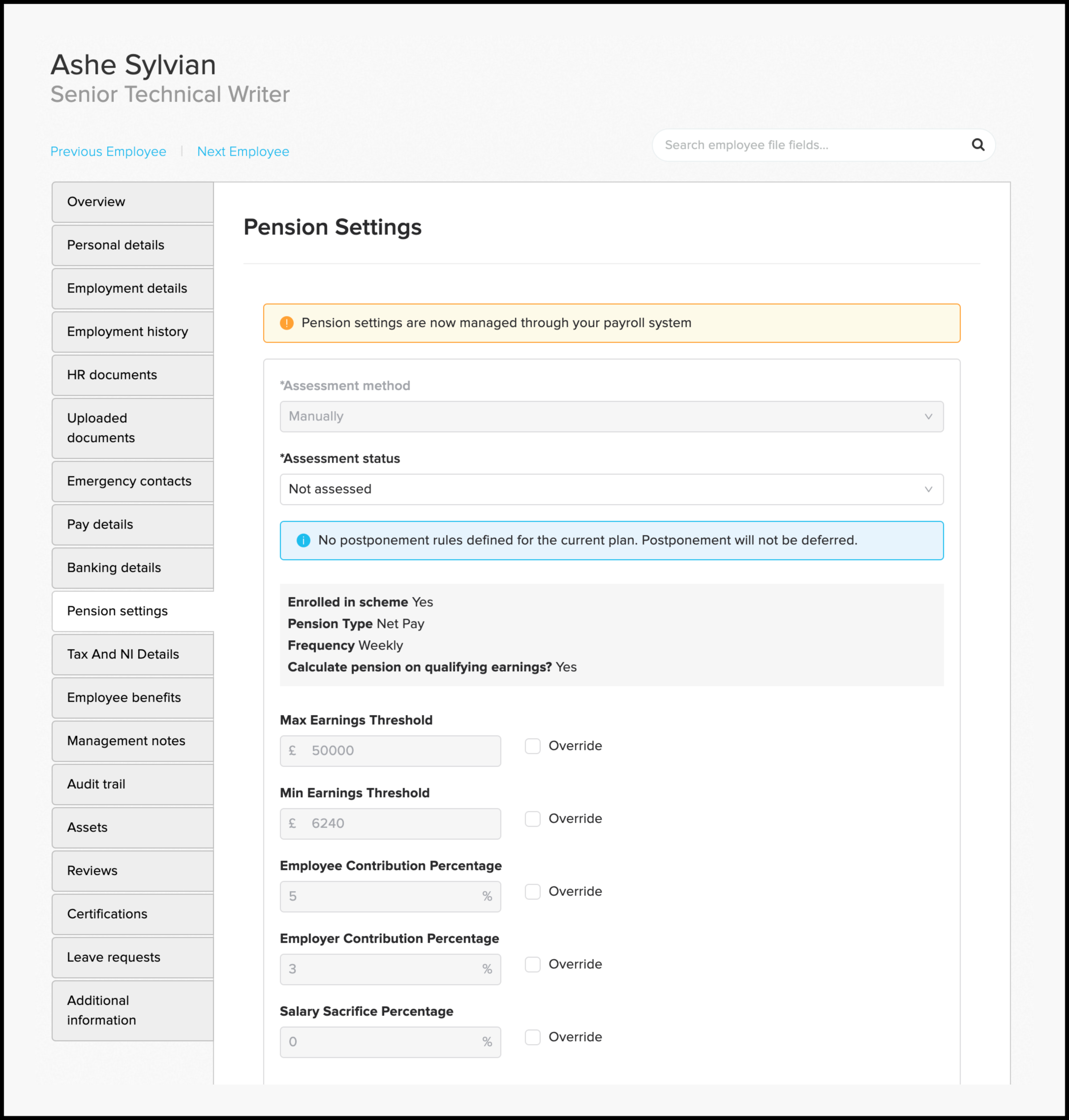Click the blue info icon in postponement notice
This screenshot has width=1069, height=1120.
(303, 540)
